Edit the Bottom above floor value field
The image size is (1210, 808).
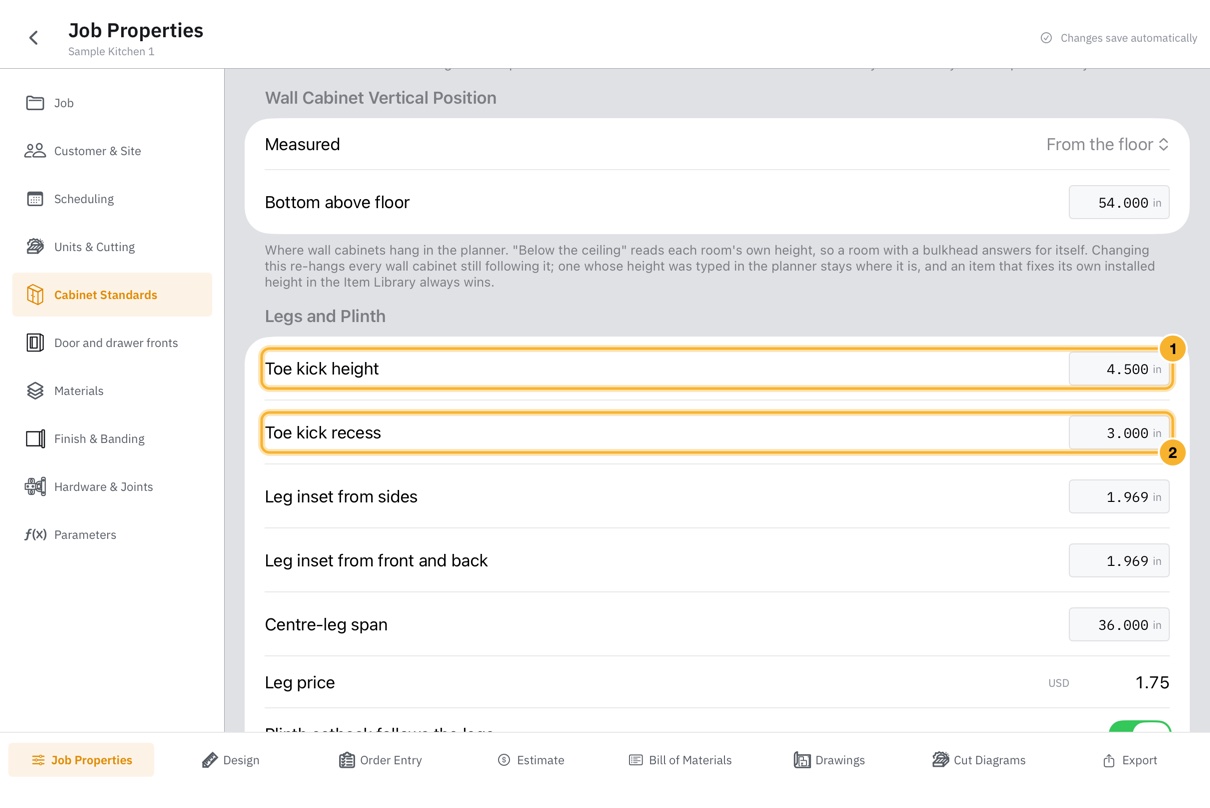(x=1119, y=203)
